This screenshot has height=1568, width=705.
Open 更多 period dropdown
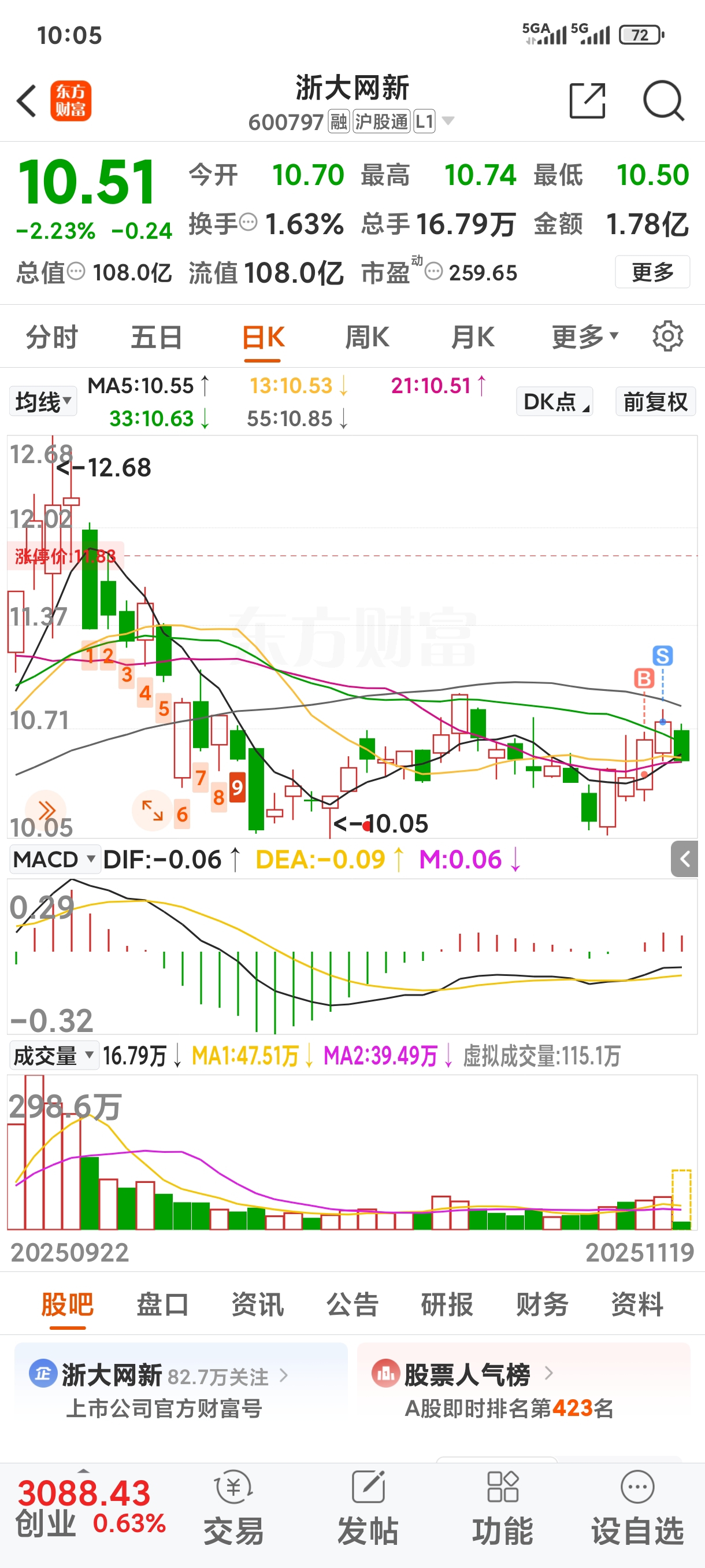click(585, 336)
